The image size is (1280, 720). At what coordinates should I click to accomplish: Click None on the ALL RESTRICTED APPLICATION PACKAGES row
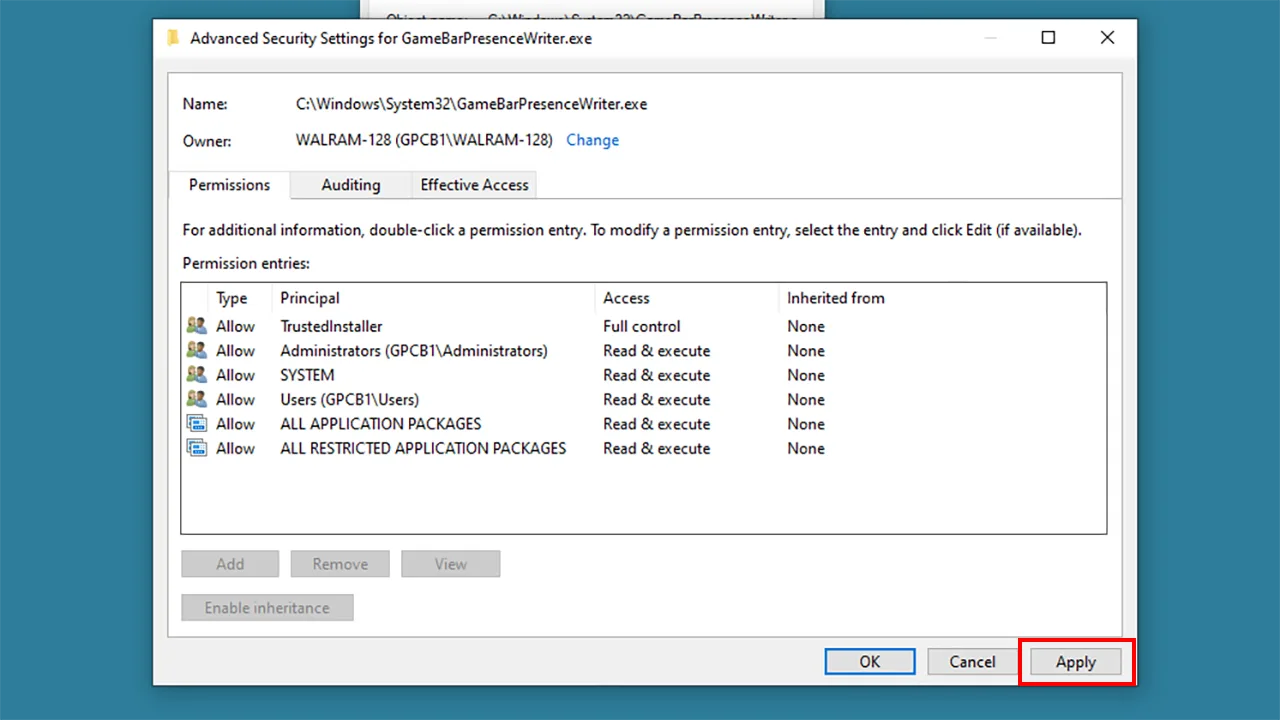point(806,448)
